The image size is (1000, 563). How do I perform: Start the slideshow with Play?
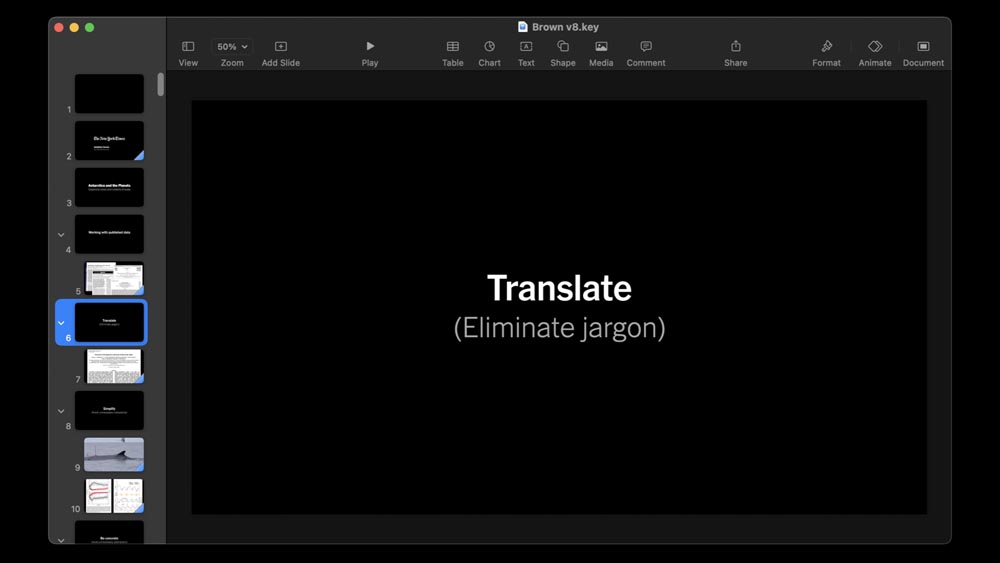(370, 47)
